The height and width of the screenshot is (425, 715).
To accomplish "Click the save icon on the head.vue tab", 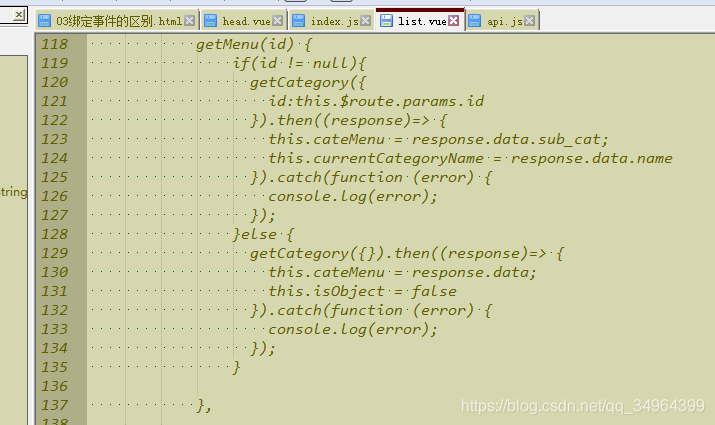I will point(210,21).
